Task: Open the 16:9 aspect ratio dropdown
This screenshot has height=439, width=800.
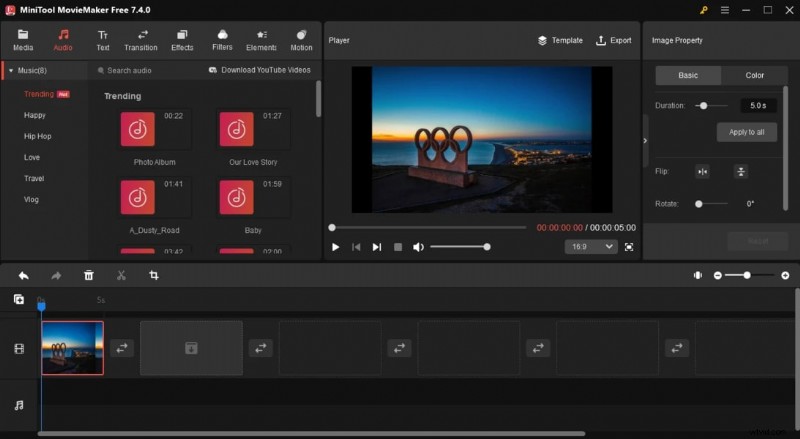Action: pyautogui.click(x=591, y=247)
